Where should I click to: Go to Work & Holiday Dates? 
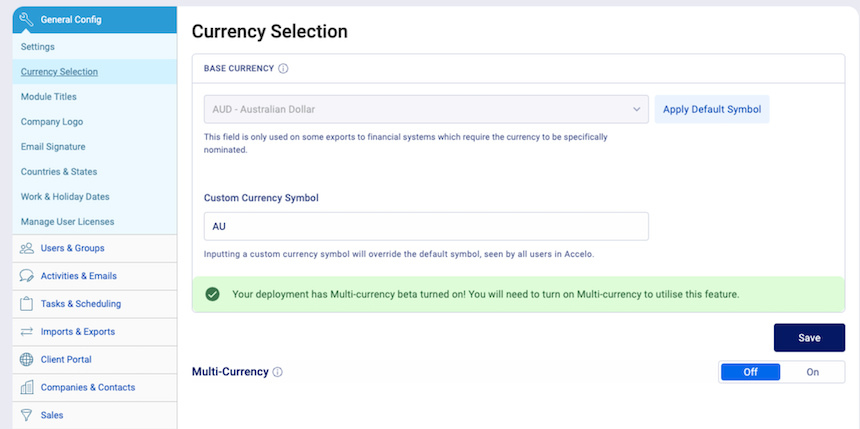[x=65, y=196]
